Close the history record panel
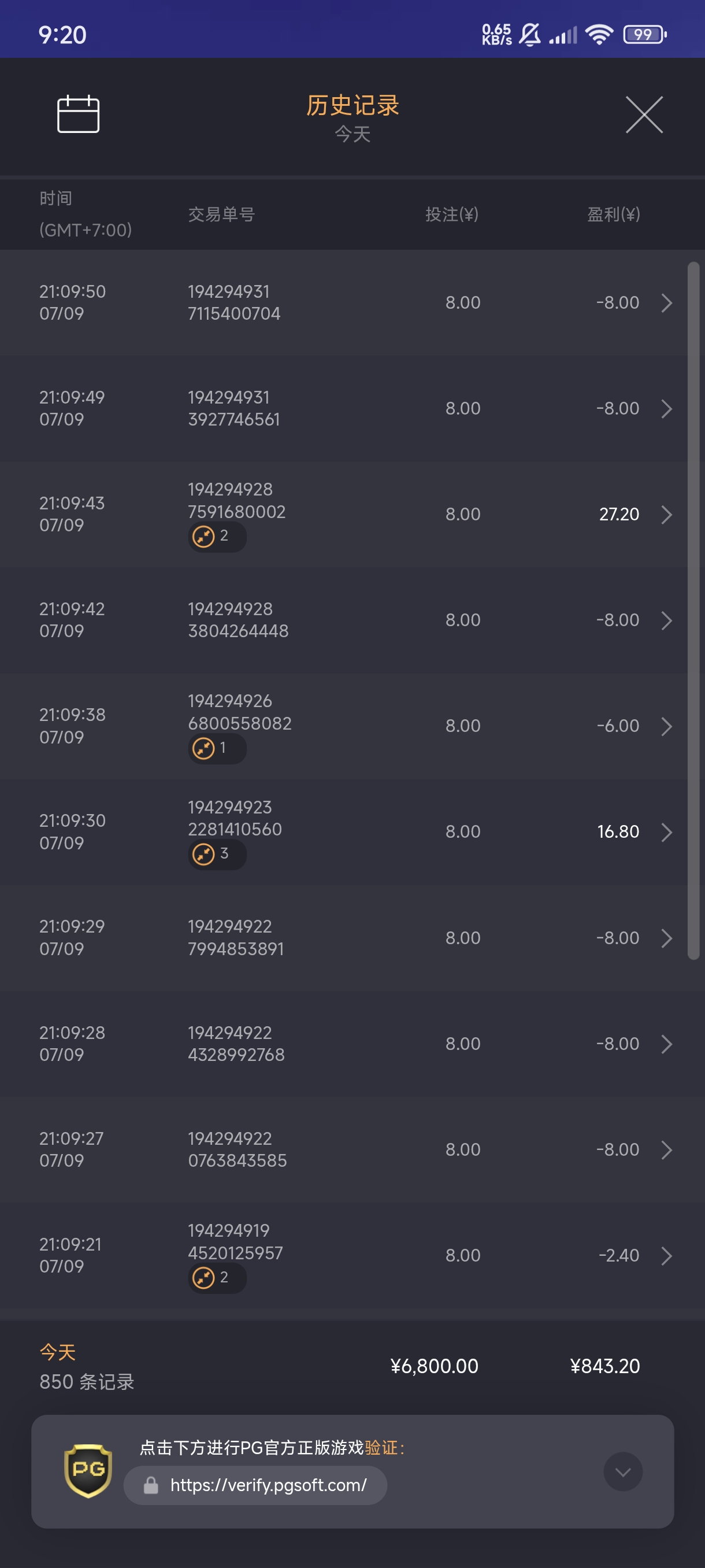Viewport: 705px width, 1568px height. click(x=644, y=114)
